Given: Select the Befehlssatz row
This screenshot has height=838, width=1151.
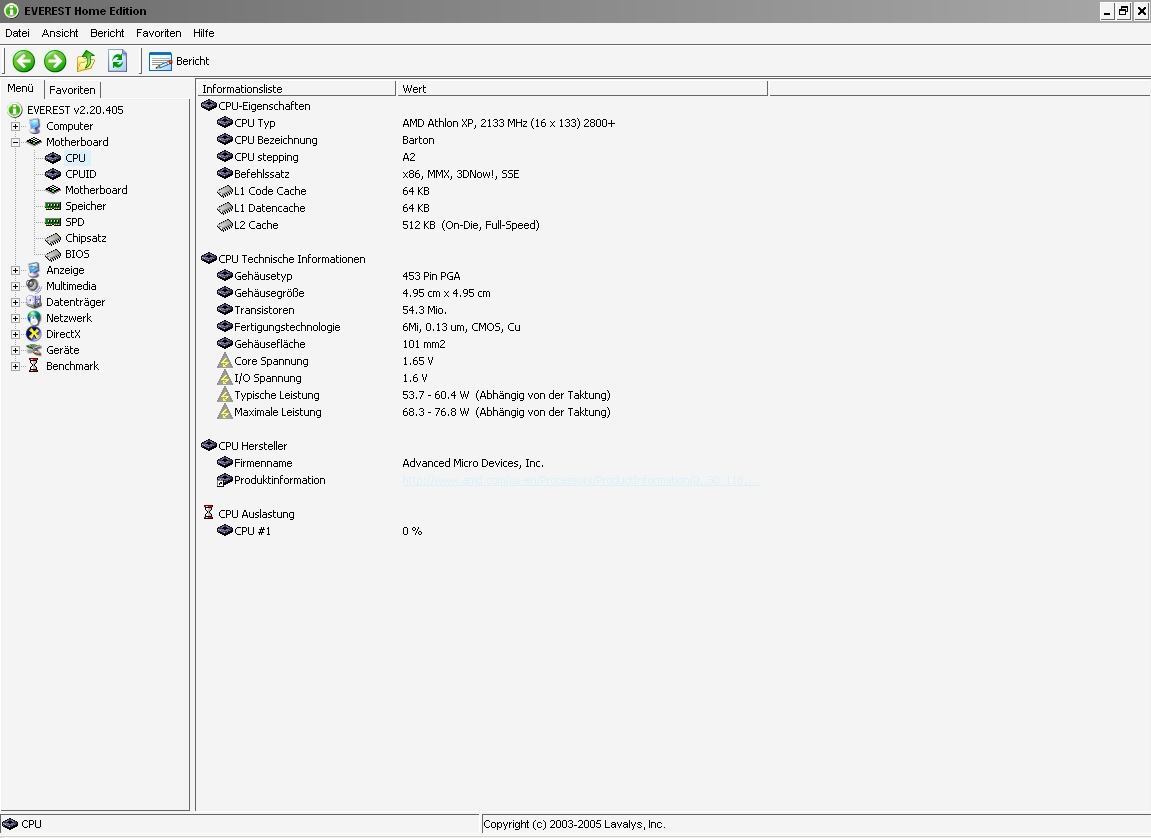Looking at the screenshot, I should pos(482,174).
